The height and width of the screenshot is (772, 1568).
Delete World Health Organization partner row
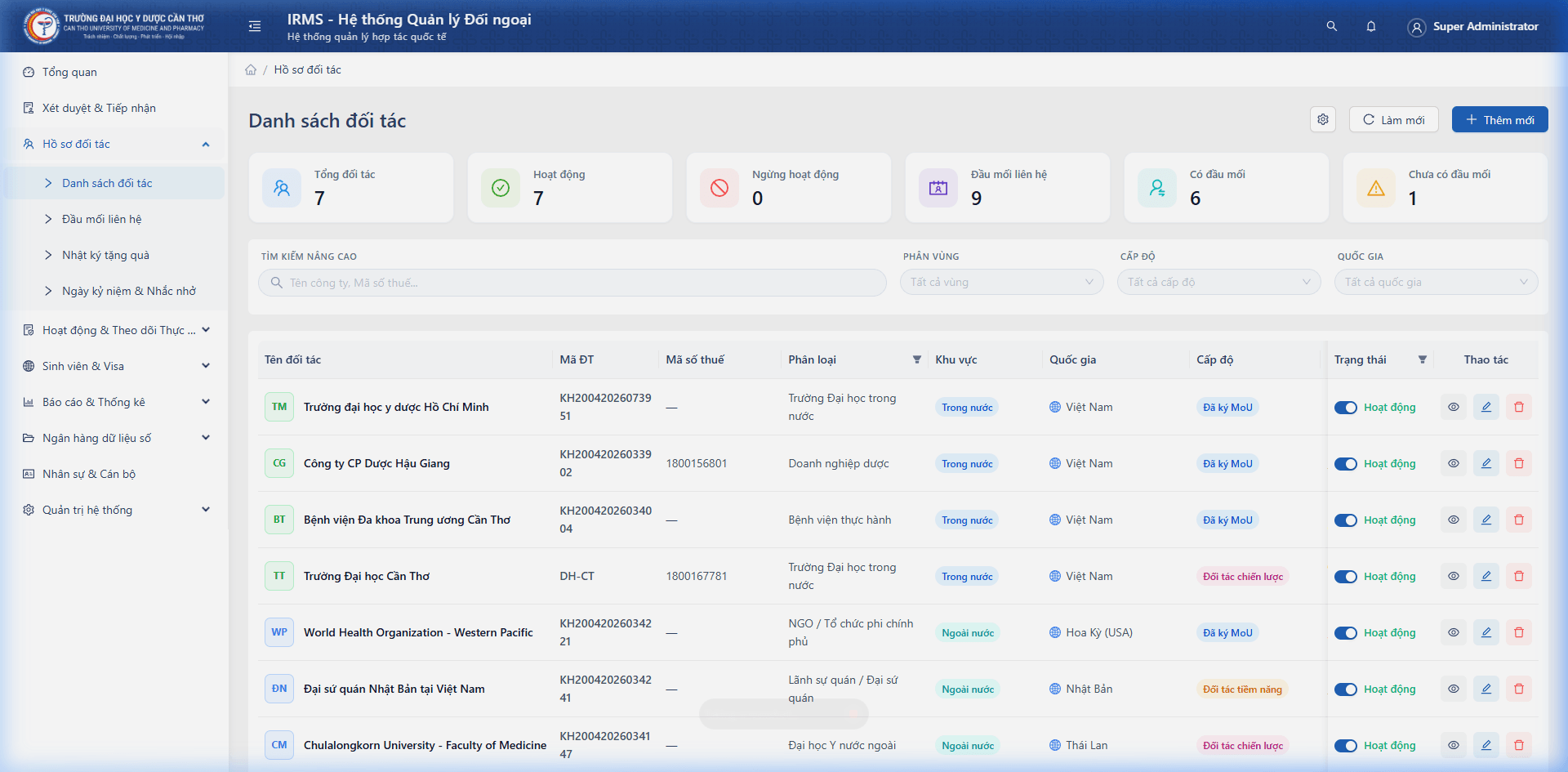click(1519, 632)
